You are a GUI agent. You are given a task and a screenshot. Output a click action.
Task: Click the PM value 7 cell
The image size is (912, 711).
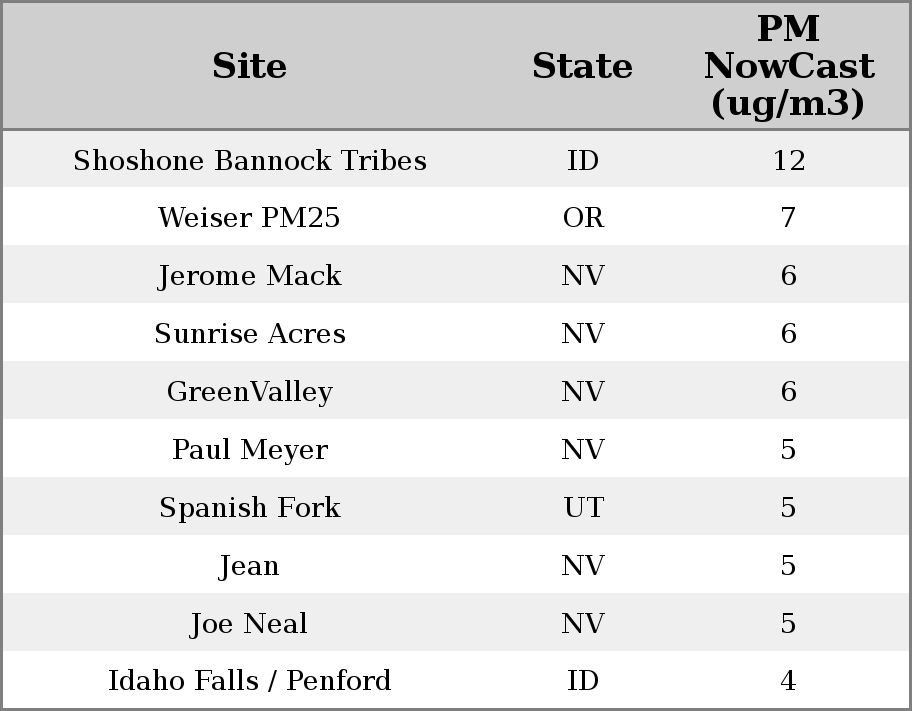[788, 218]
